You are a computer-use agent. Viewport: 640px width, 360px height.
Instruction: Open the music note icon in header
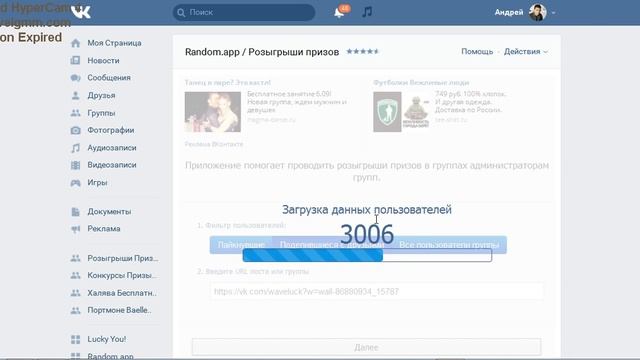point(367,12)
